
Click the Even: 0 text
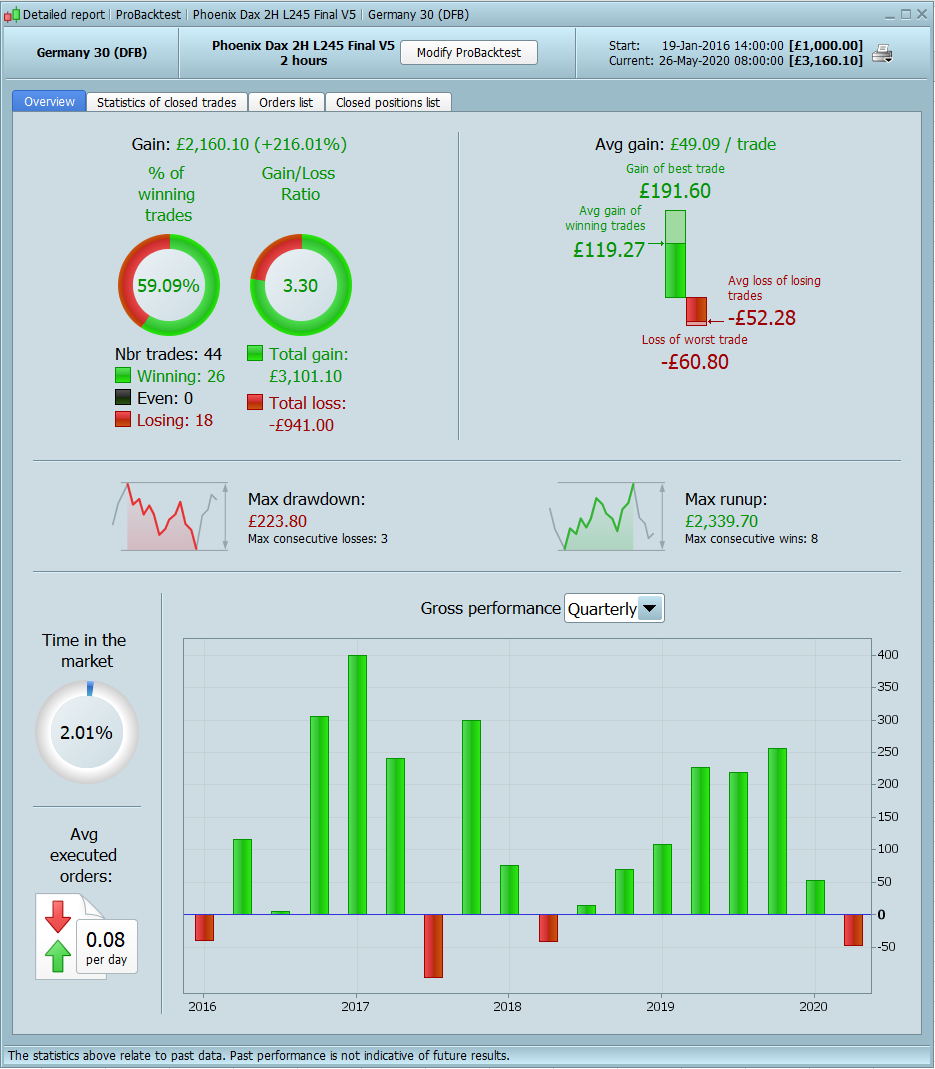[x=165, y=398]
